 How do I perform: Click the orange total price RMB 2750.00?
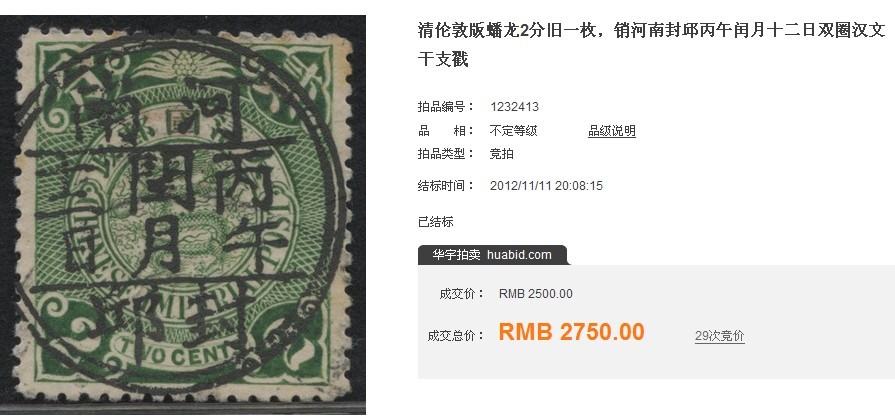coord(571,332)
